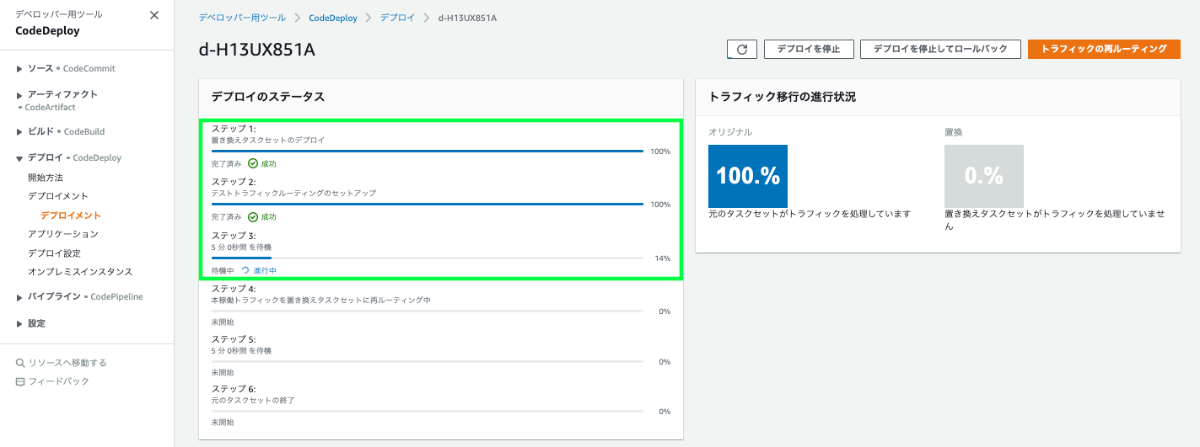Expand the パイプライン CodePipeline section
This screenshot has height=447, width=1200.
point(19,298)
